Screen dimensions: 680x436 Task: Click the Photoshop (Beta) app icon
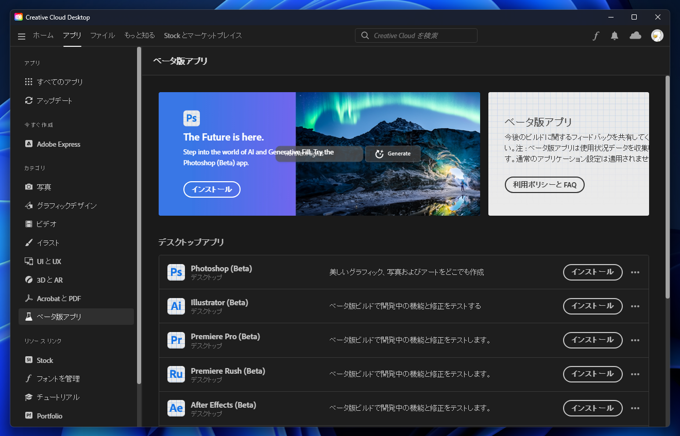[176, 272]
